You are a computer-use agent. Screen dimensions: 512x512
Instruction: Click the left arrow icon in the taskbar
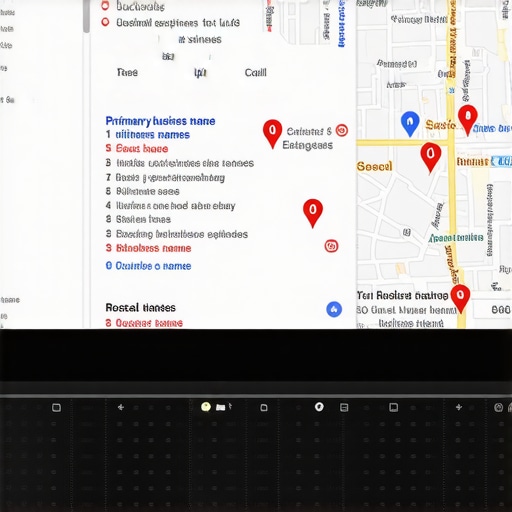(x=121, y=407)
